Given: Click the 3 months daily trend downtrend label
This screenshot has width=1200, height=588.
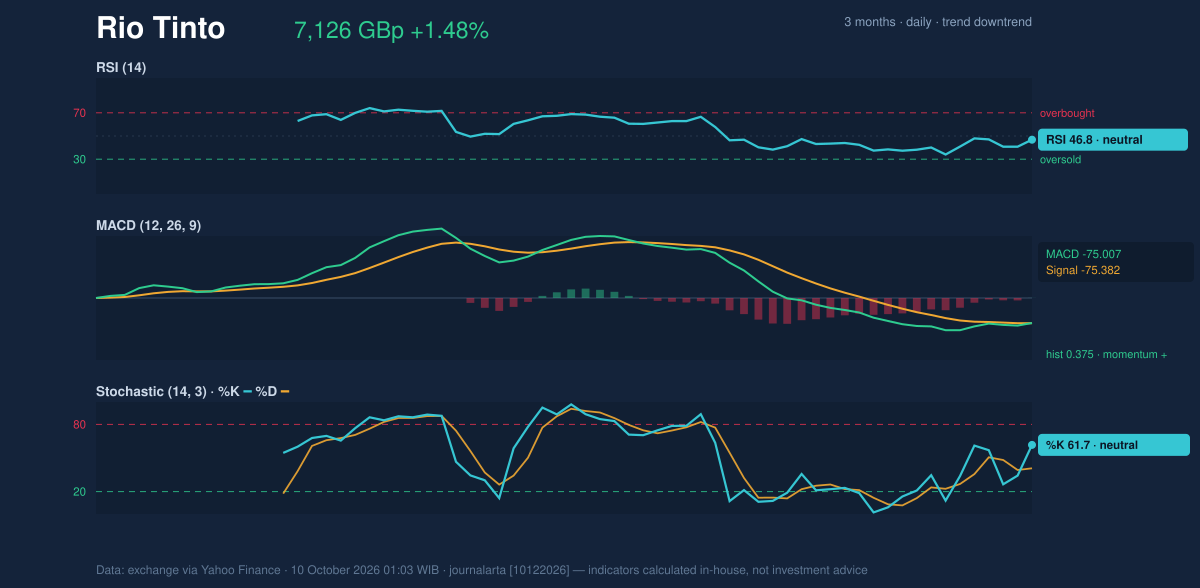Looking at the screenshot, I should [x=938, y=22].
